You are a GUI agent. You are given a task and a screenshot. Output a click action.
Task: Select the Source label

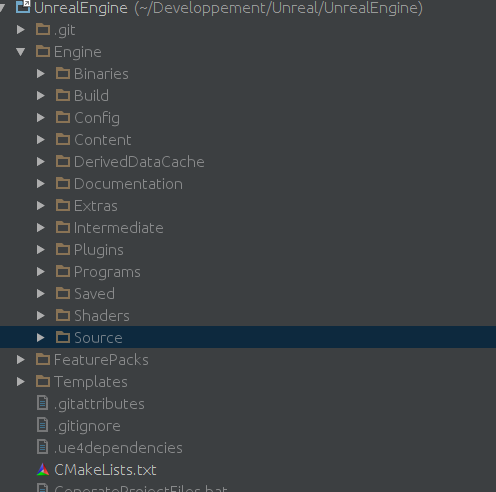point(98,338)
